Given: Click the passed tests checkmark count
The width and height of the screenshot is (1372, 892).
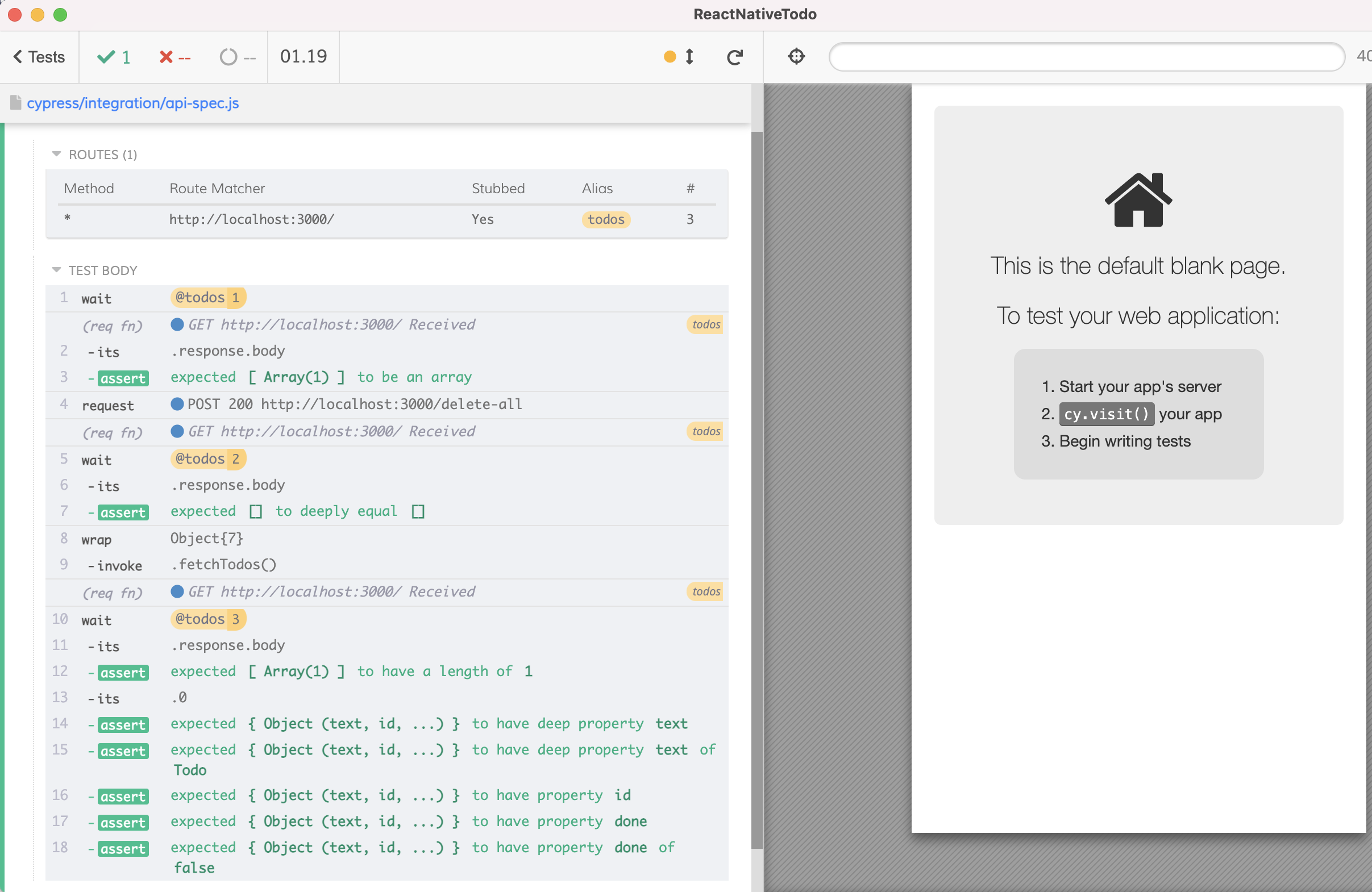Looking at the screenshot, I should point(114,56).
